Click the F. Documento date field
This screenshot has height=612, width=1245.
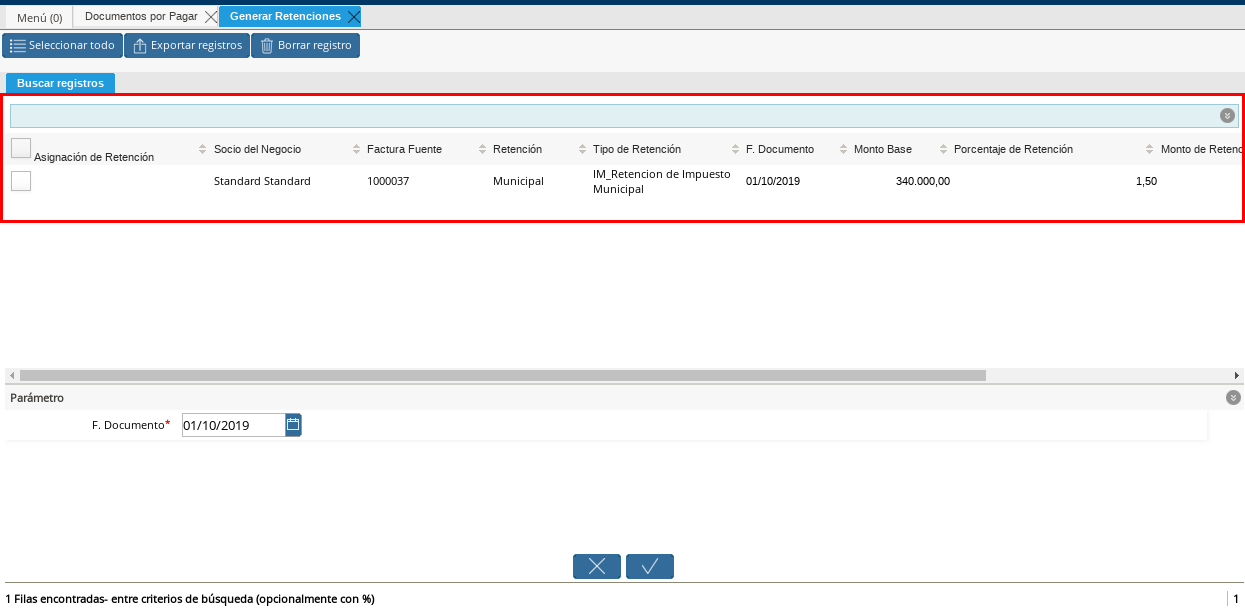click(x=233, y=425)
